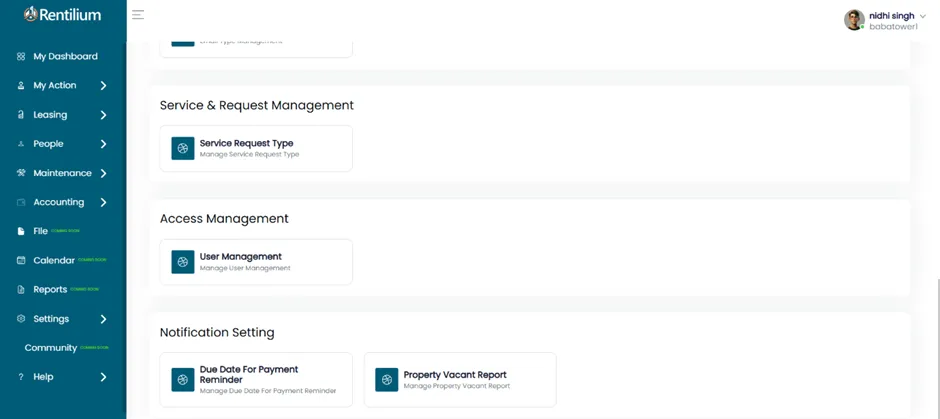Click the User Management card icon
The width and height of the screenshot is (940, 419).
[183, 262]
